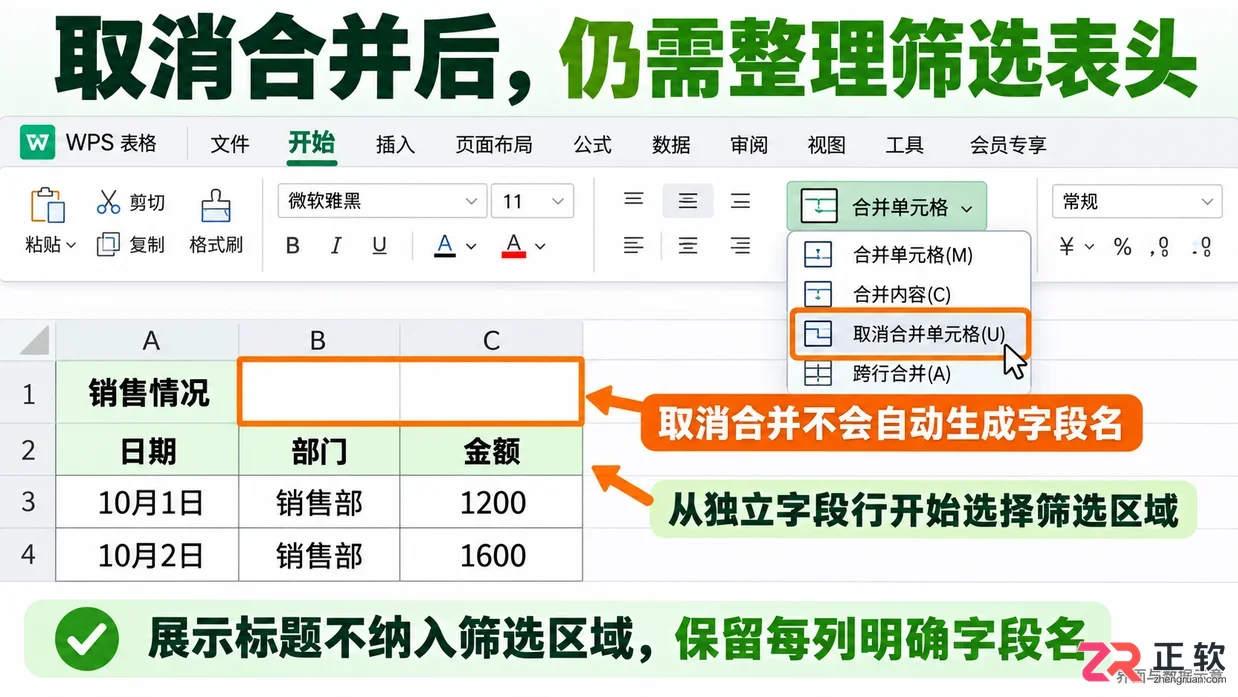Switch to the 审阅 tab
Viewport: 1238px width, 697px height.
coord(749,145)
